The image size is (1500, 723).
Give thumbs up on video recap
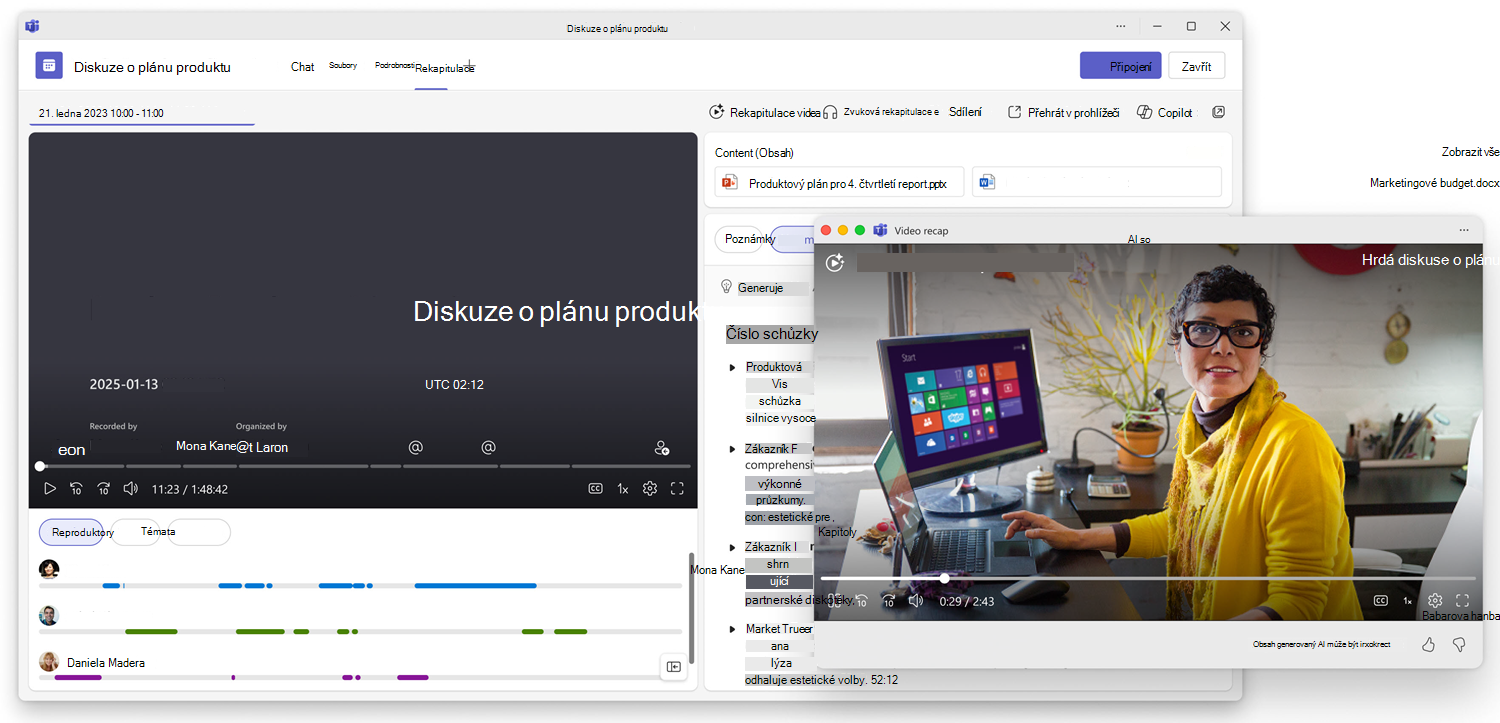1428,644
